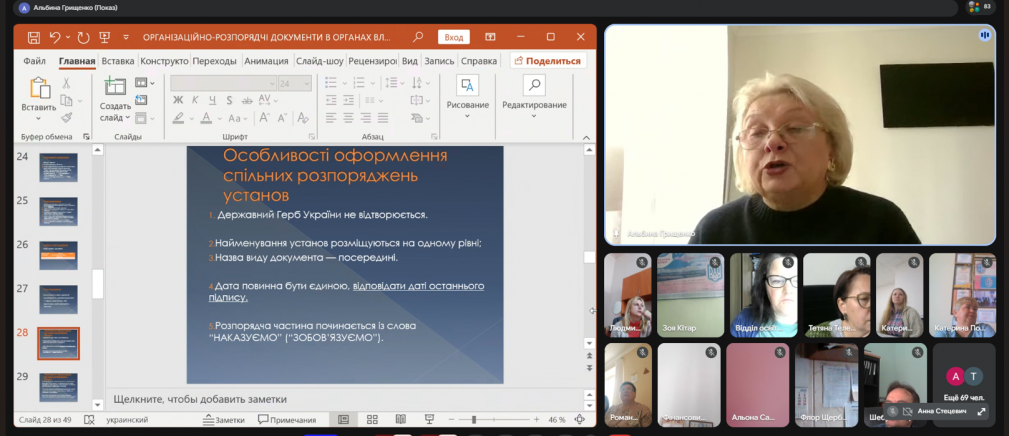Image resolution: width=1009 pixels, height=436 pixels.
Task: Adjust the zoom slider in status bar
Action: click(474, 420)
